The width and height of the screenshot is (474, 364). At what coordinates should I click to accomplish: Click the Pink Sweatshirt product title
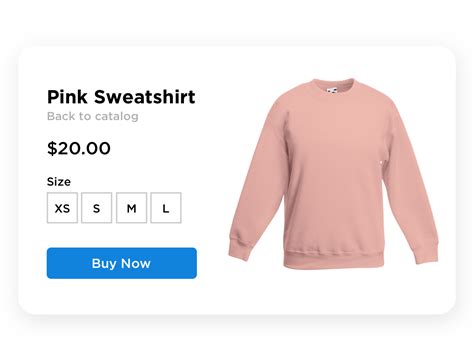coord(121,97)
